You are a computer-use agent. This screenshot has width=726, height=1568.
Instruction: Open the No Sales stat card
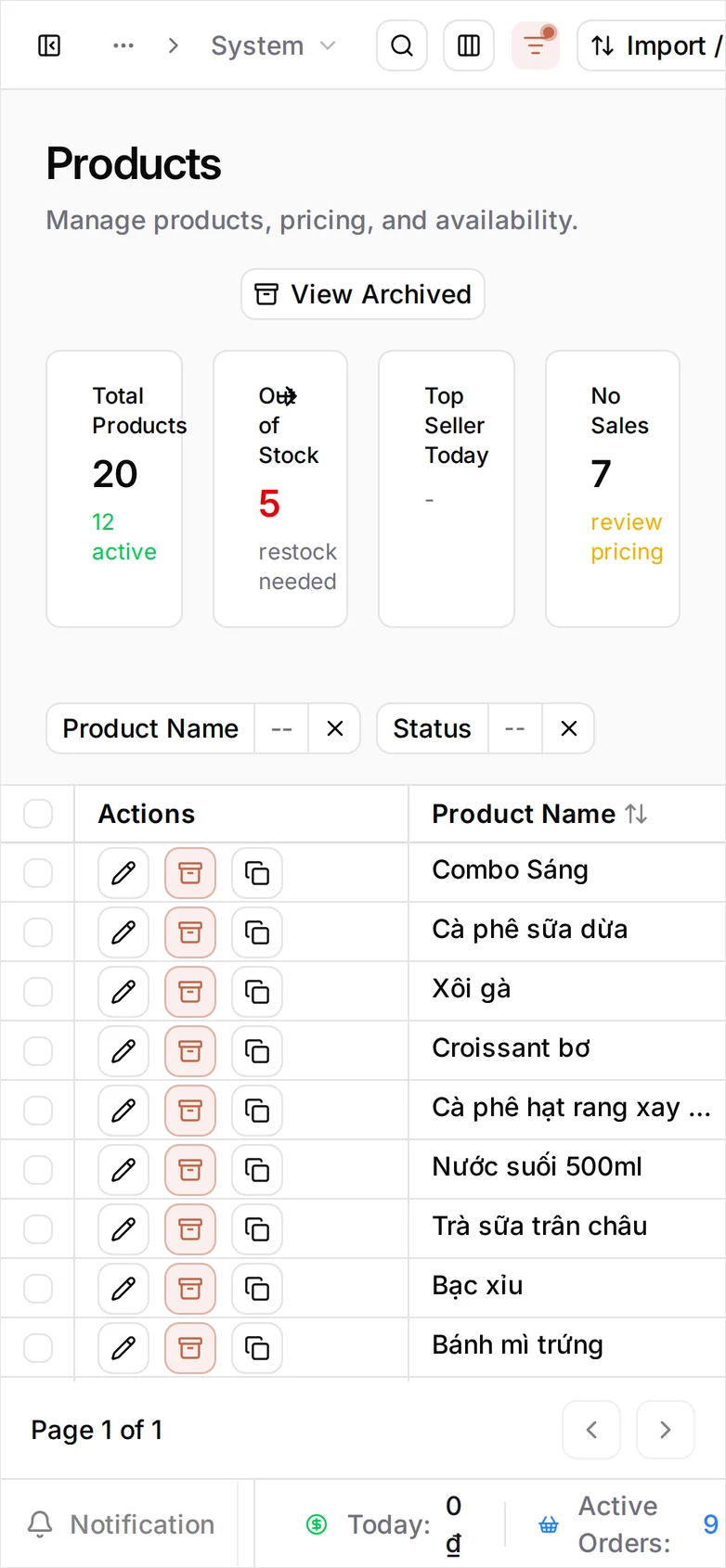coord(613,489)
